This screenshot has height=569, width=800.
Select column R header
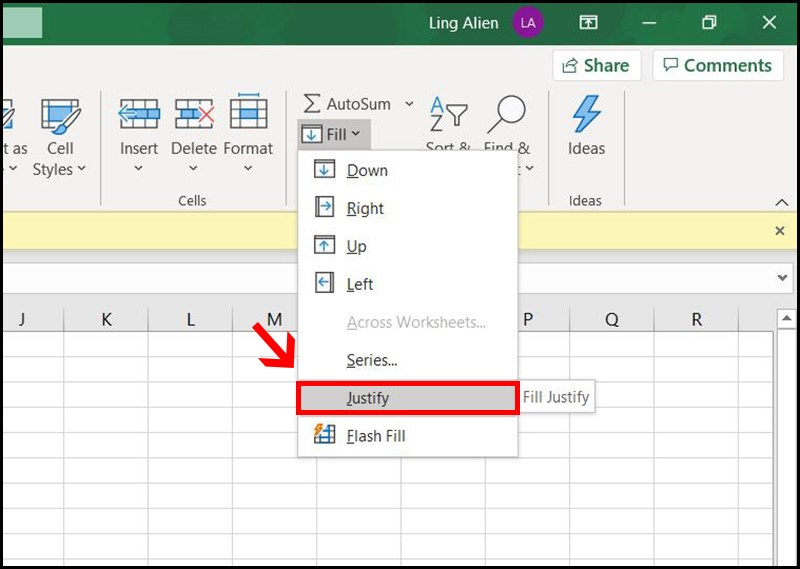click(696, 319)
